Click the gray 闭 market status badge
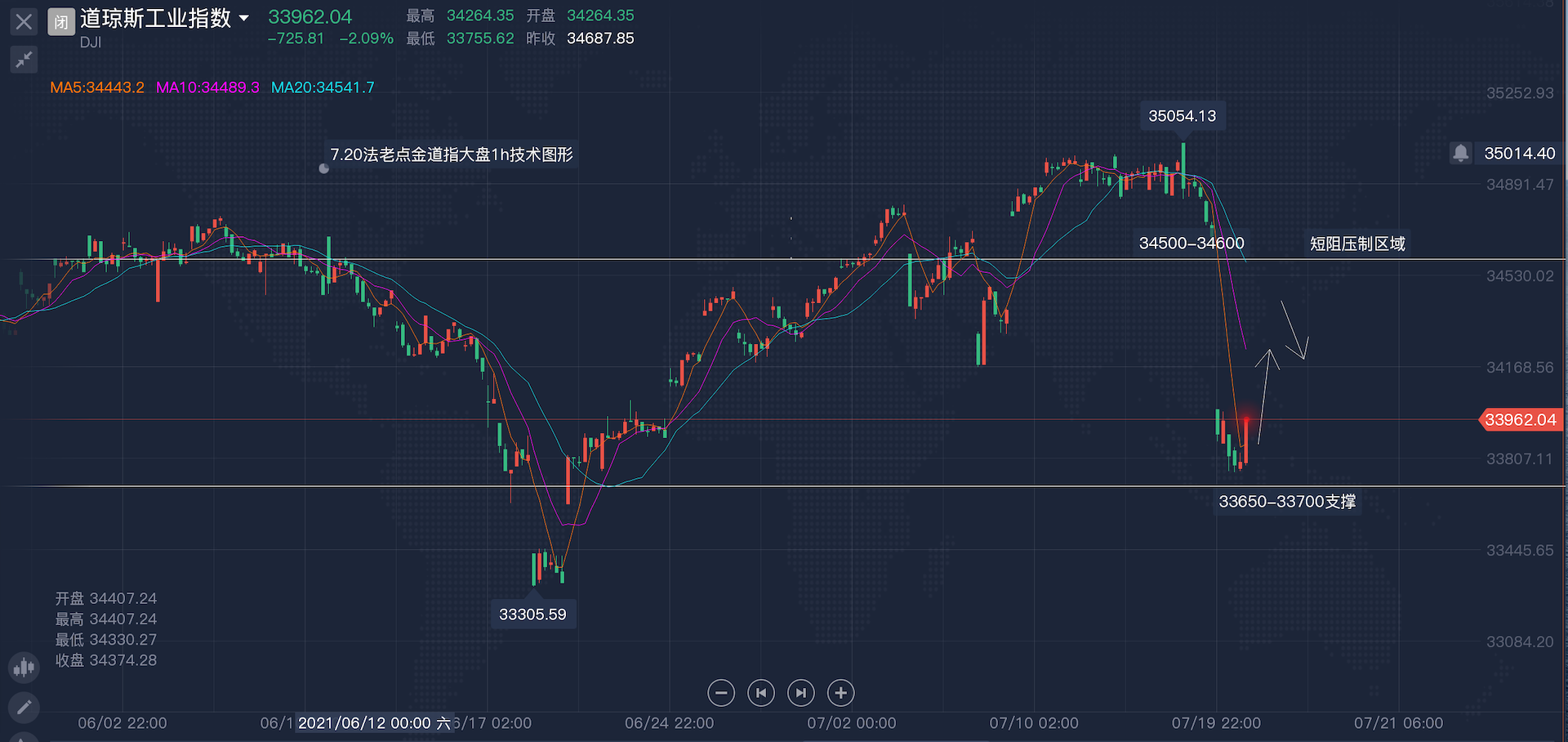The width and height of the screenshot is (1568, 742). click(x=61, y=21)
